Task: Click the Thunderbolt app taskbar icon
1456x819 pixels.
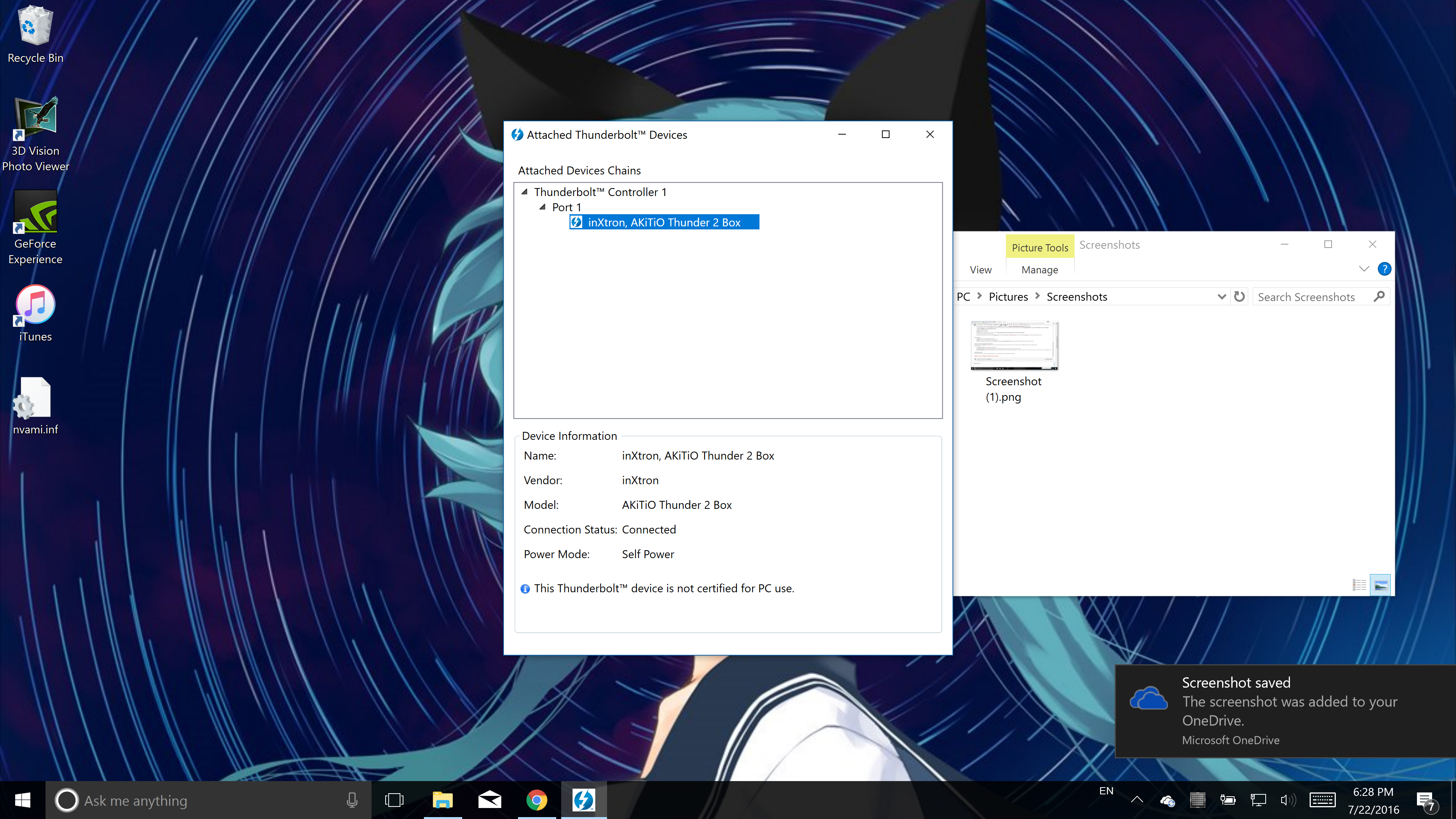Action: 583,800
